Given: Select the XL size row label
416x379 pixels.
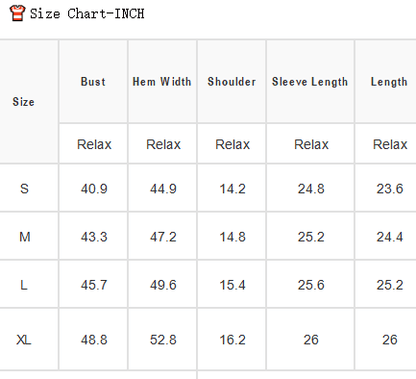Looking at the screenshot, I should click(x=24, y=340).
